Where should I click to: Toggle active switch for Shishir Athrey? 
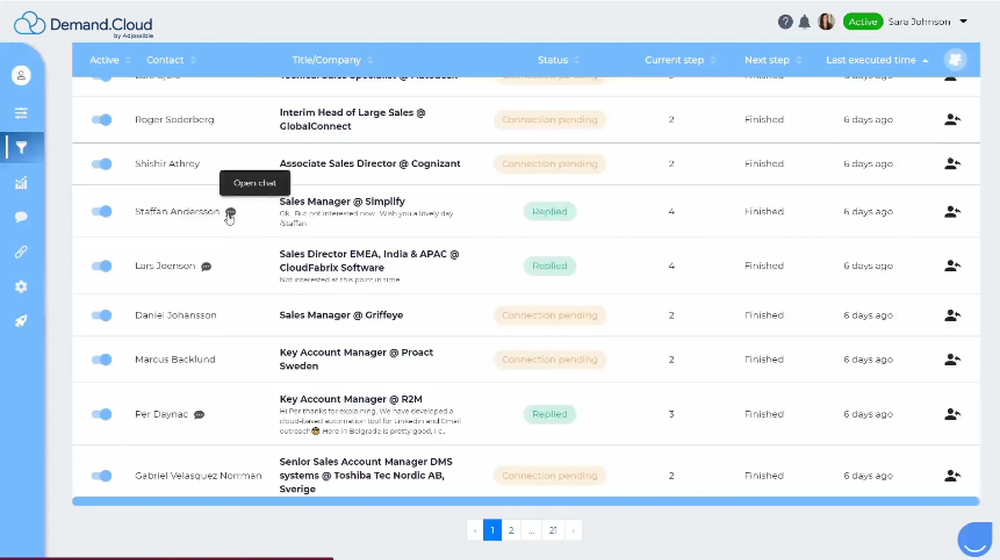[101, 164]
